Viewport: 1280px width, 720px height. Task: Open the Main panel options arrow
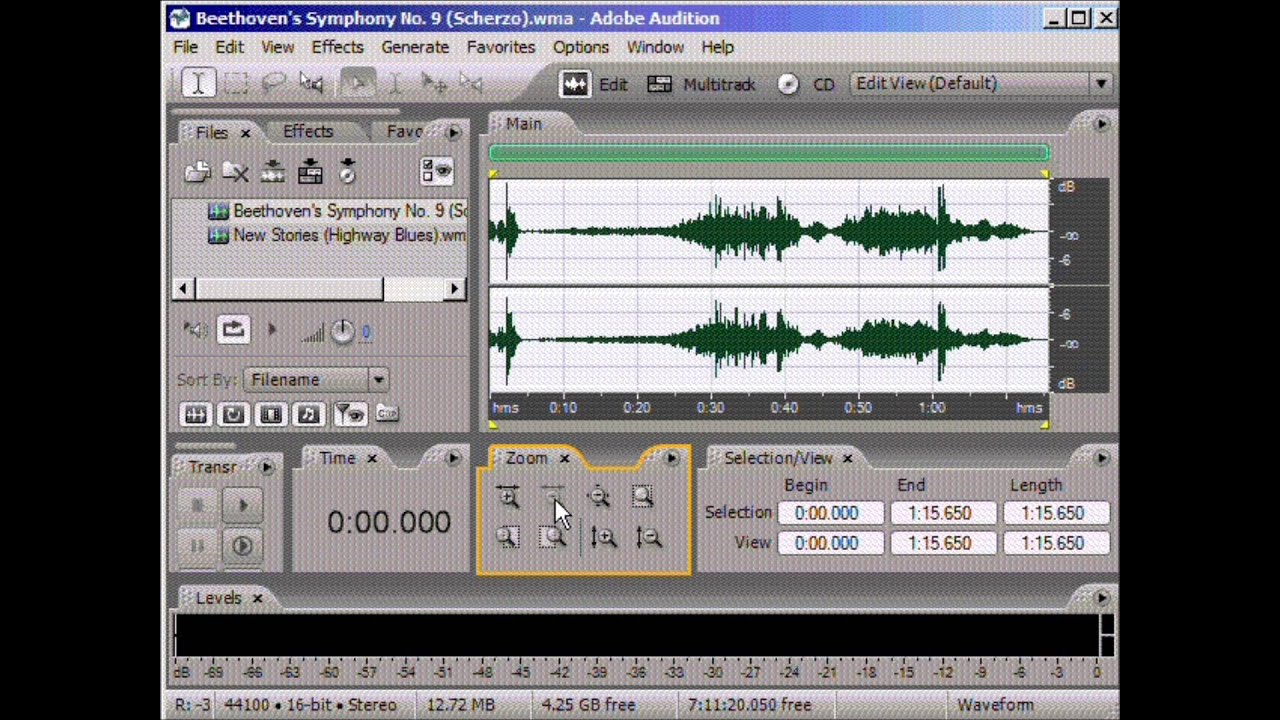tap(1101, 124)
